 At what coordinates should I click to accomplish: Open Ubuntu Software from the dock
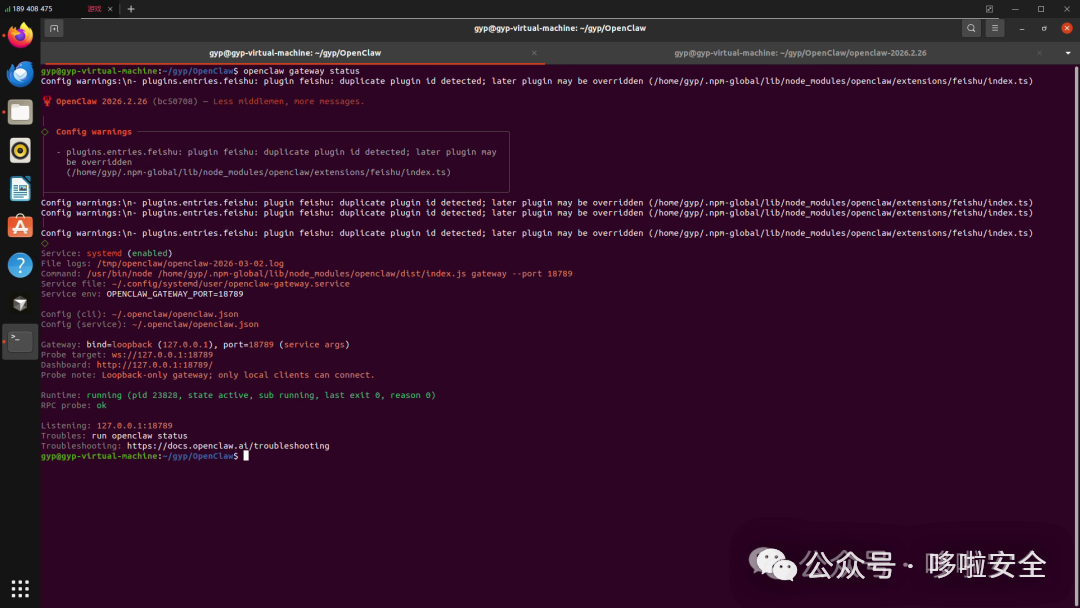(x=20, y=227)
